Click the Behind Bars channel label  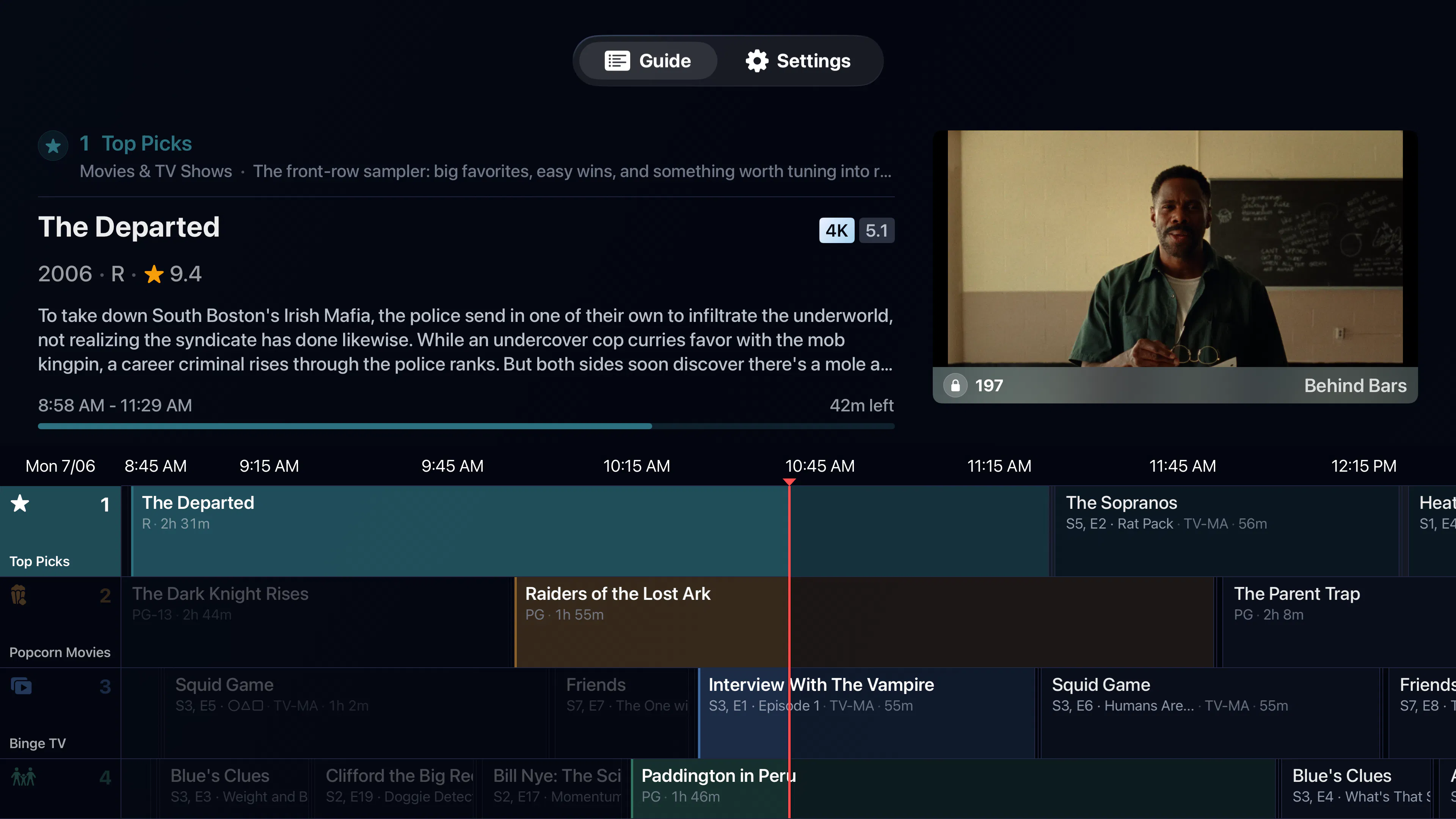[x=1356, y=386]
